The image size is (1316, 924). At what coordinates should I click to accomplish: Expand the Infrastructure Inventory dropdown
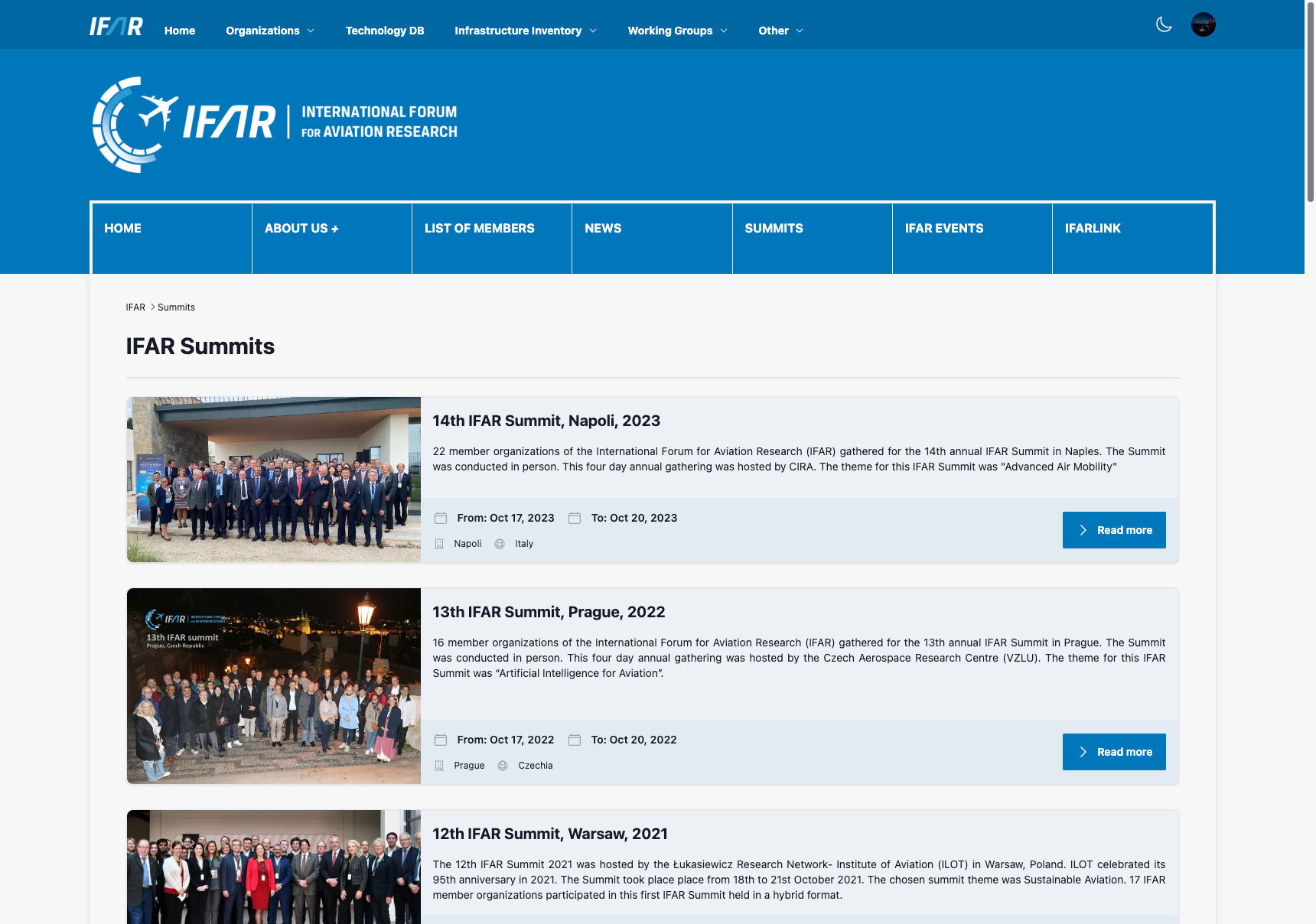[x=526, y=31]
